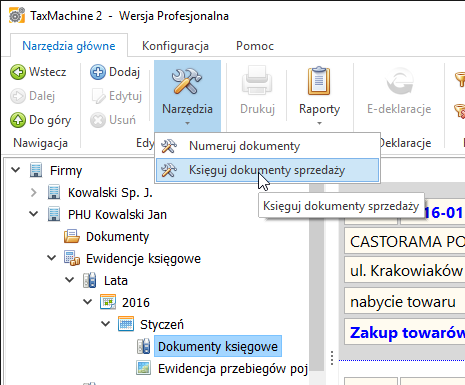Choose Księguj dokumenty sprzedaży menu item
Viewport: 465px width, 385px height.
tap(267, 170)
